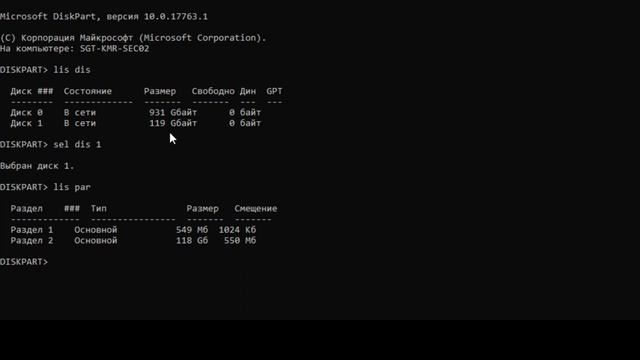The image size is (640, 360).
Task: Click the column header 'Тип'
Action: (98, 209)
